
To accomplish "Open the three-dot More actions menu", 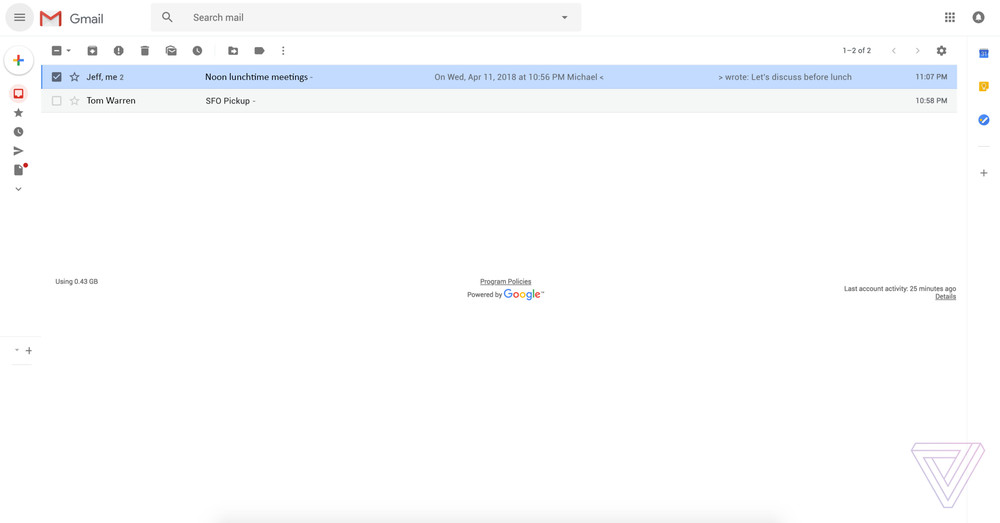I will 283,51.
